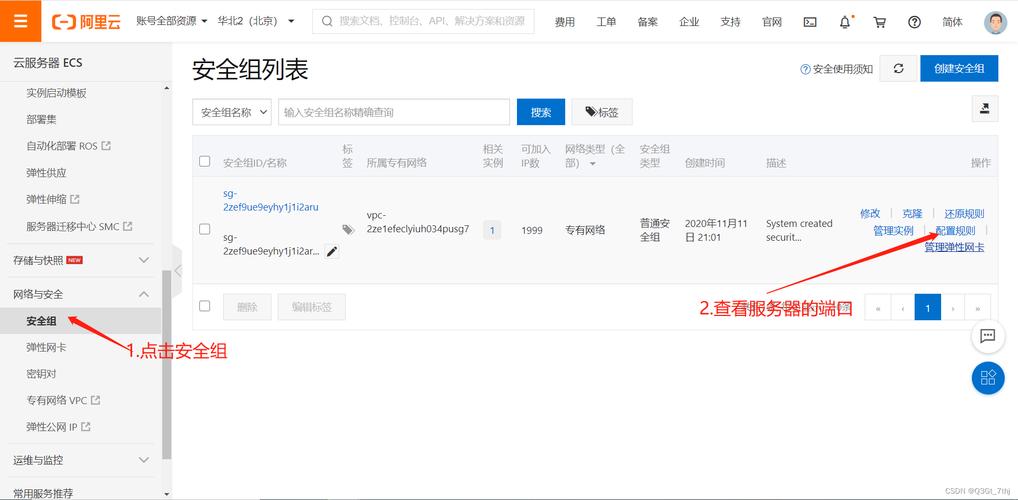Viewport: 1018px width, 500px height.
Task: Go to next page arrow
Action: click(953, 308)
